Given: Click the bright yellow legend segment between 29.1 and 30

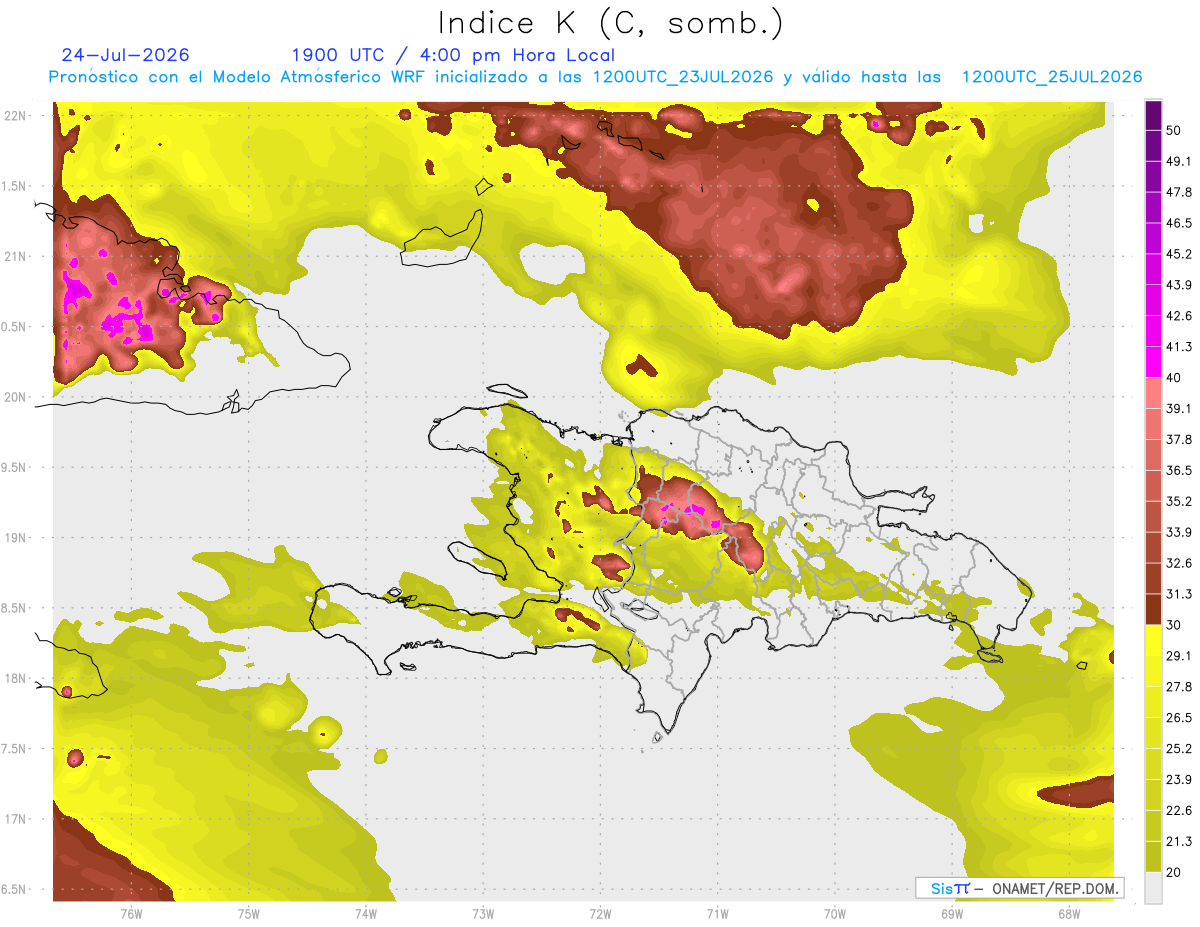Looking at the screenshot, I should [x=1154, y=640].
